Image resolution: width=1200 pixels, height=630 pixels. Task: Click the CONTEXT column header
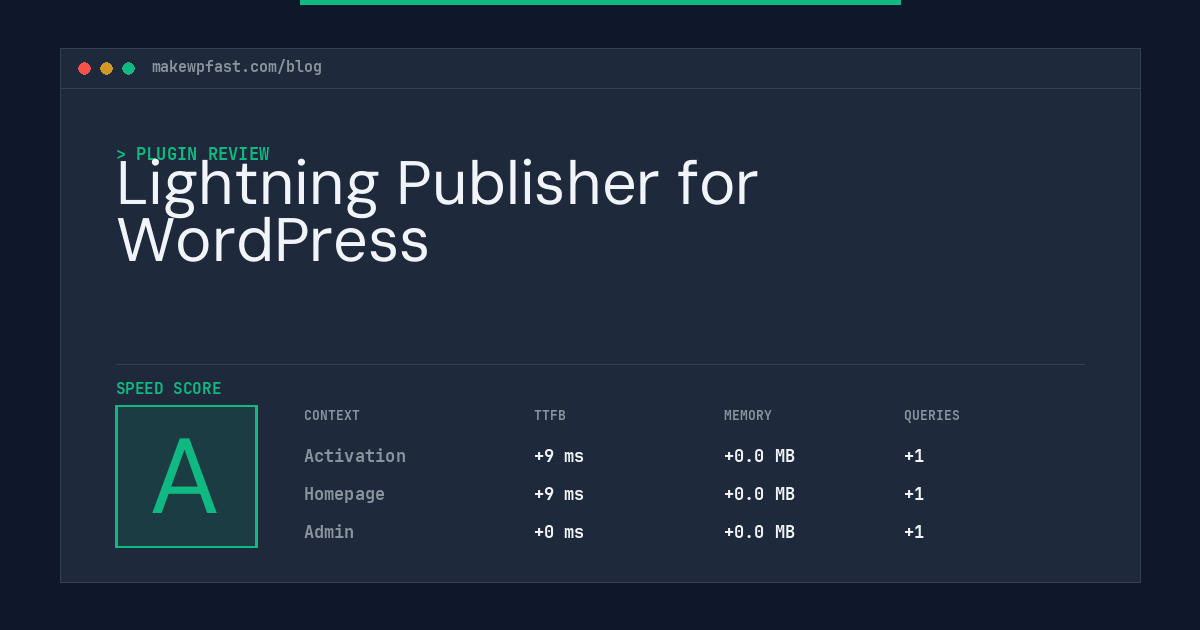[x=332, y=416]
